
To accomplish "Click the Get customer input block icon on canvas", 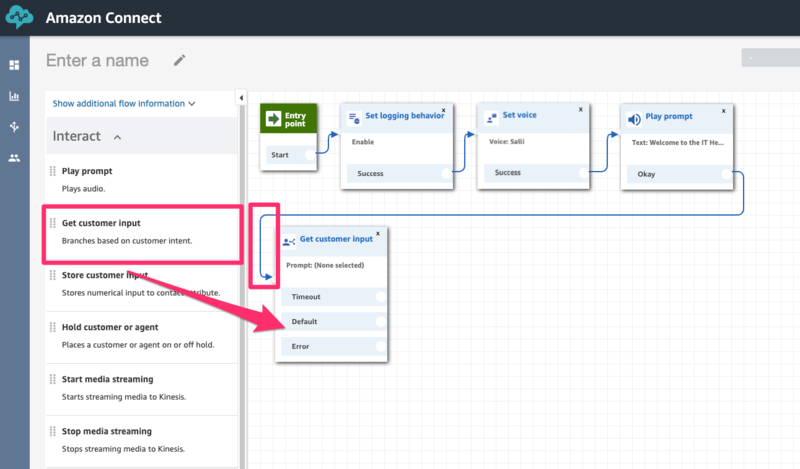I will (289, 242).
